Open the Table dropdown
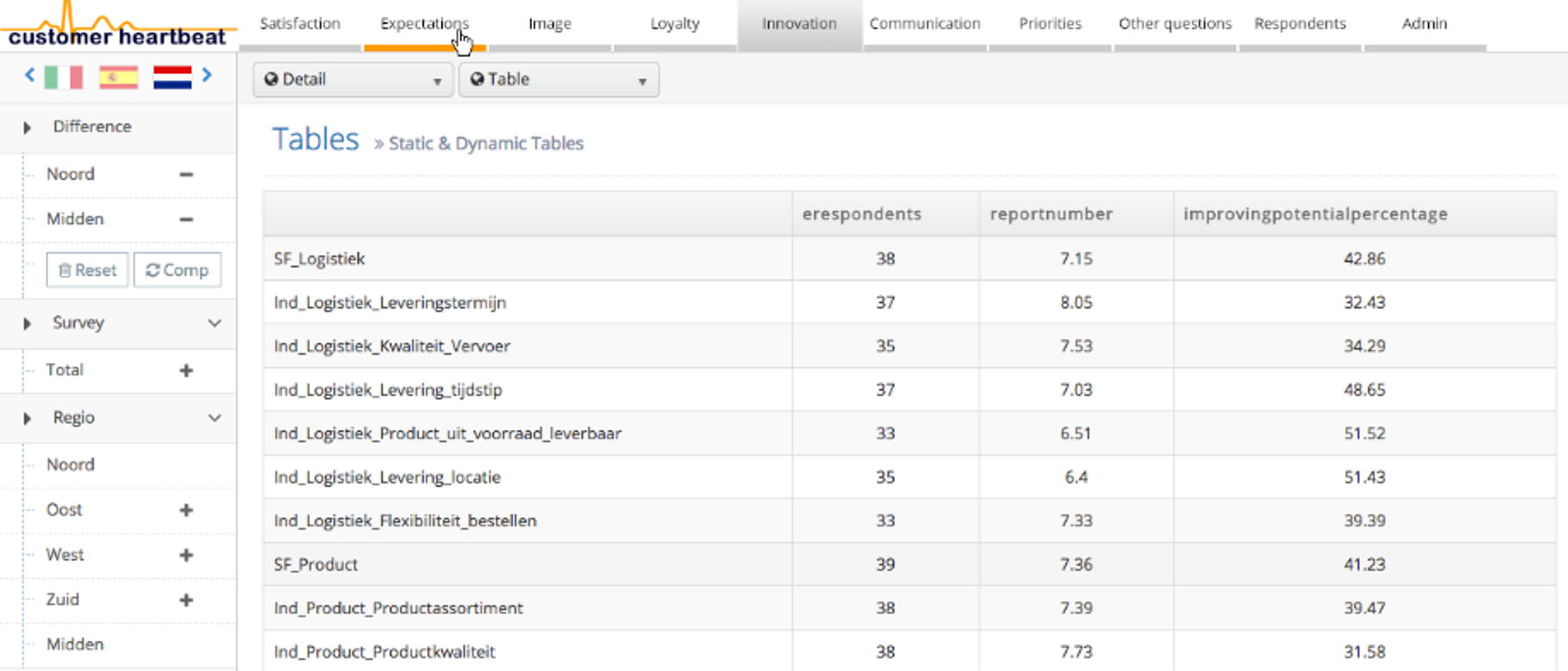Viewport: 1568px width, 671px height. 559,79
